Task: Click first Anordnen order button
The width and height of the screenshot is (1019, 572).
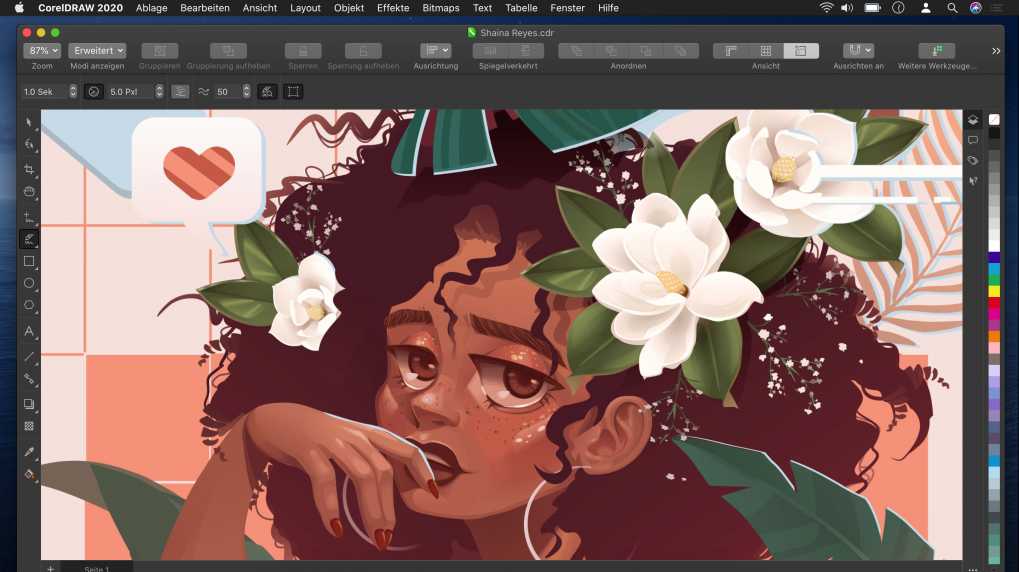Action: coord(576,51)
